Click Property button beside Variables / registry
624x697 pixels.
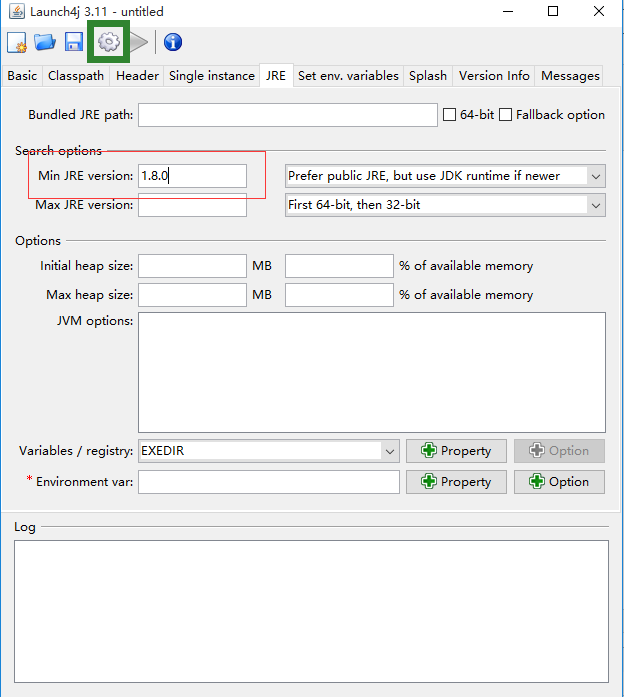pos(456,451)
